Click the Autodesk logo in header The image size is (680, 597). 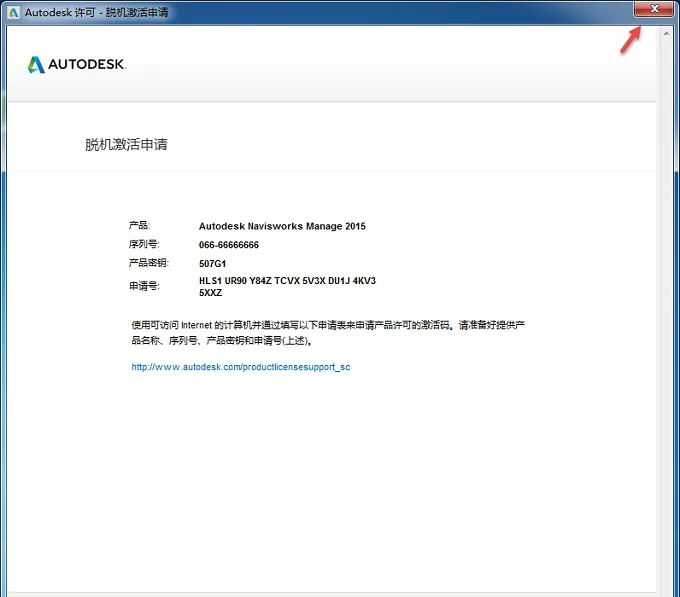(x=77, y=65)
